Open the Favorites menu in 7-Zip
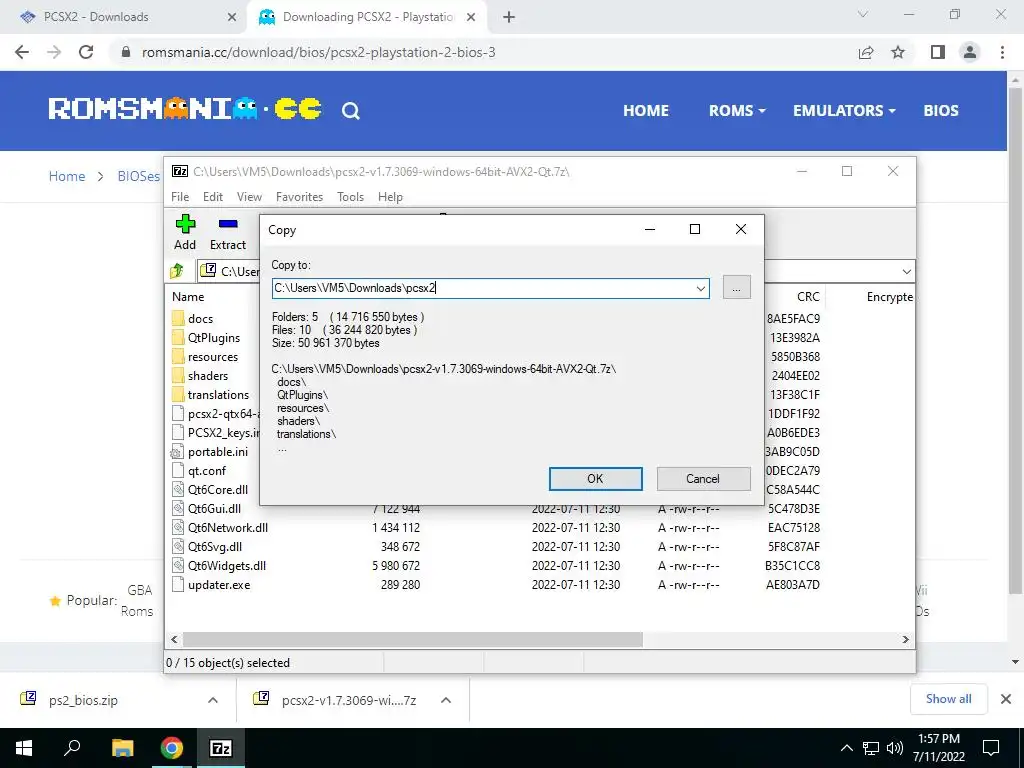The width and height of the screenshot is (1024, 768). pyautogui.click(x=300, y=197)
